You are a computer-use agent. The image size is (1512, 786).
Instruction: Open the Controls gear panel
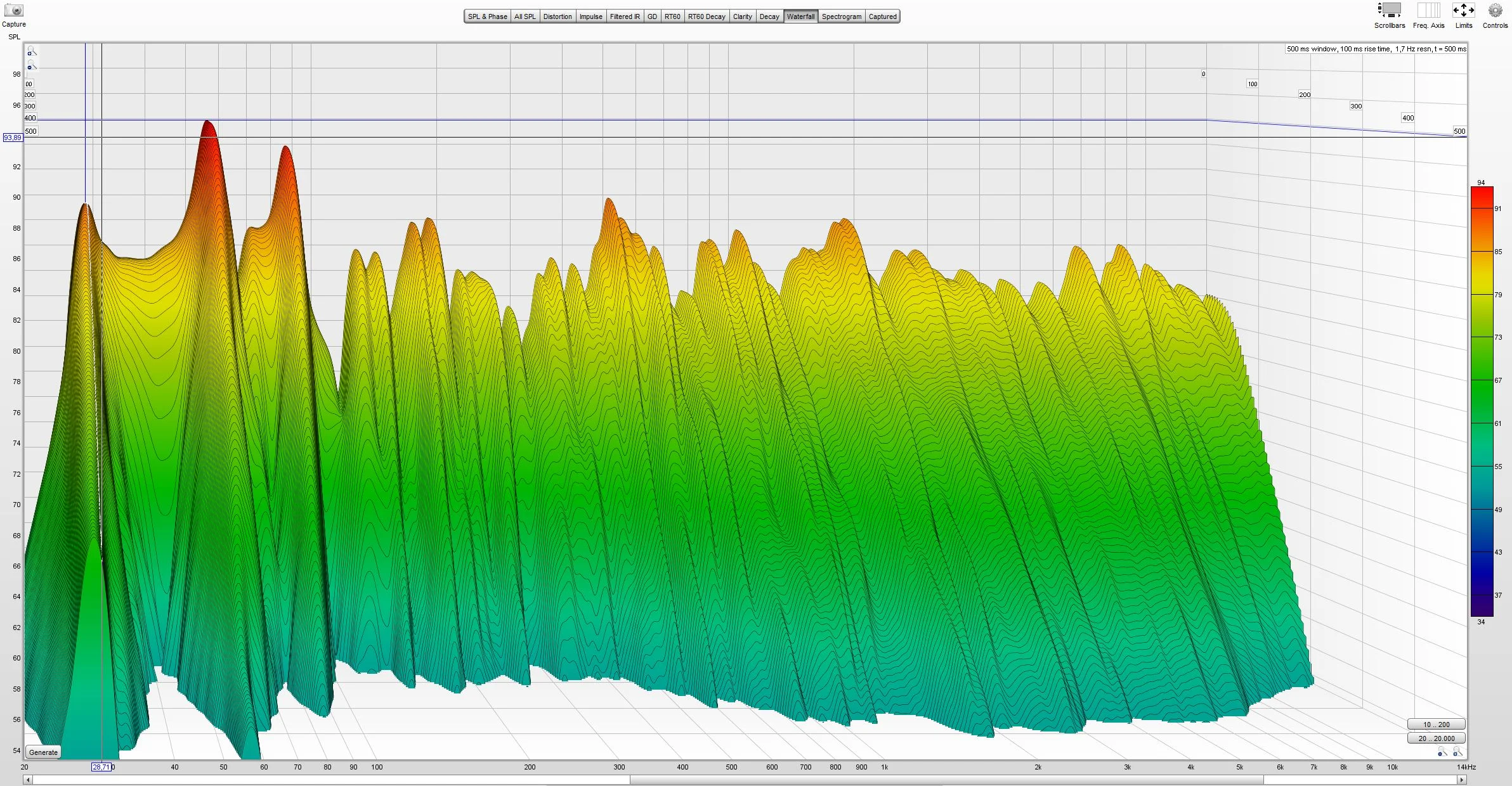click(1495, 11)
